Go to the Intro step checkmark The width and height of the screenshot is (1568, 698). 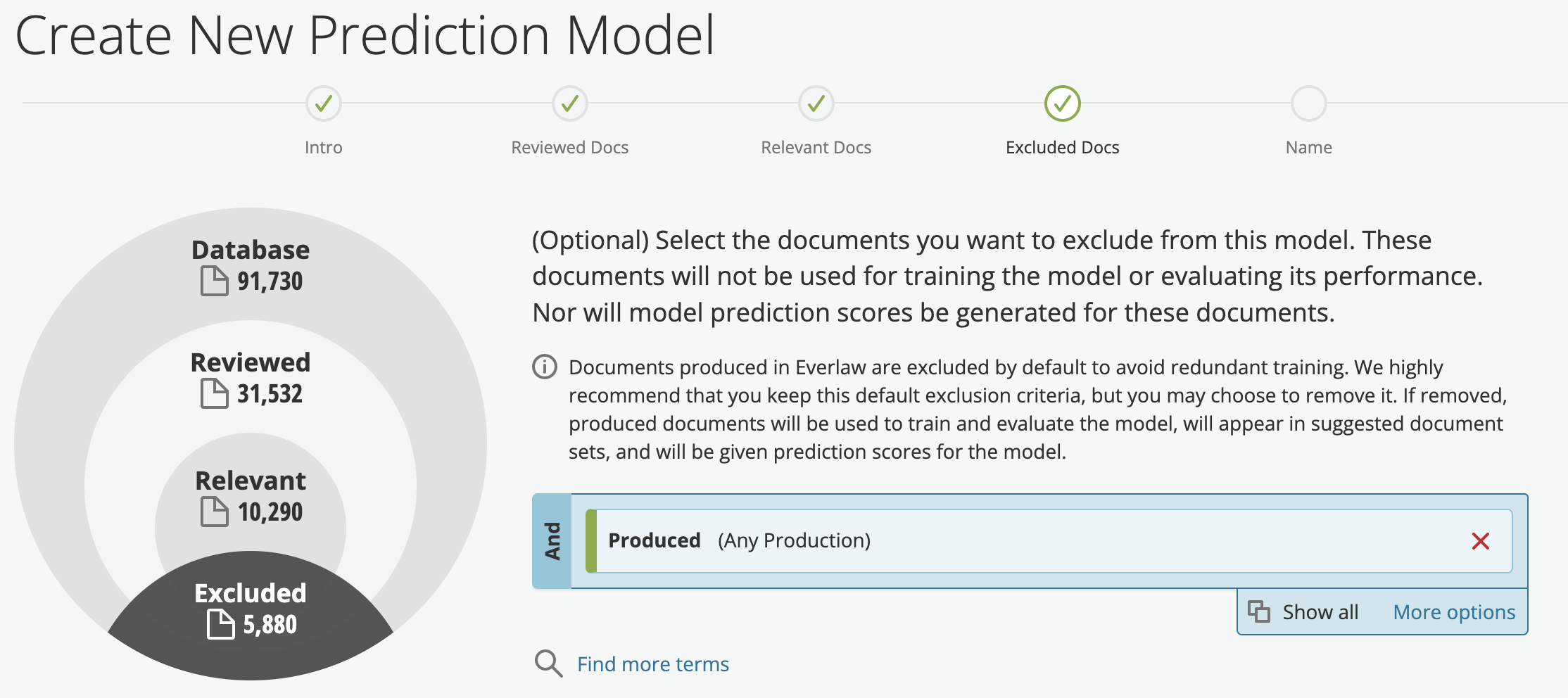(324, 104)
